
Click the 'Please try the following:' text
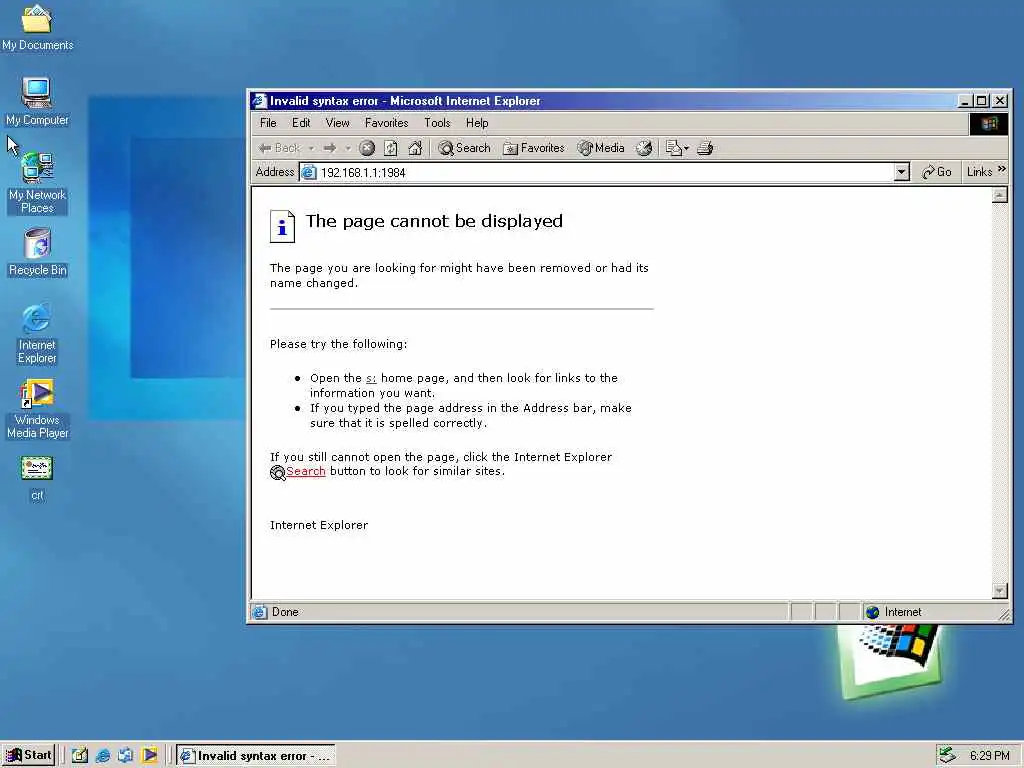[x=338, y=344]
